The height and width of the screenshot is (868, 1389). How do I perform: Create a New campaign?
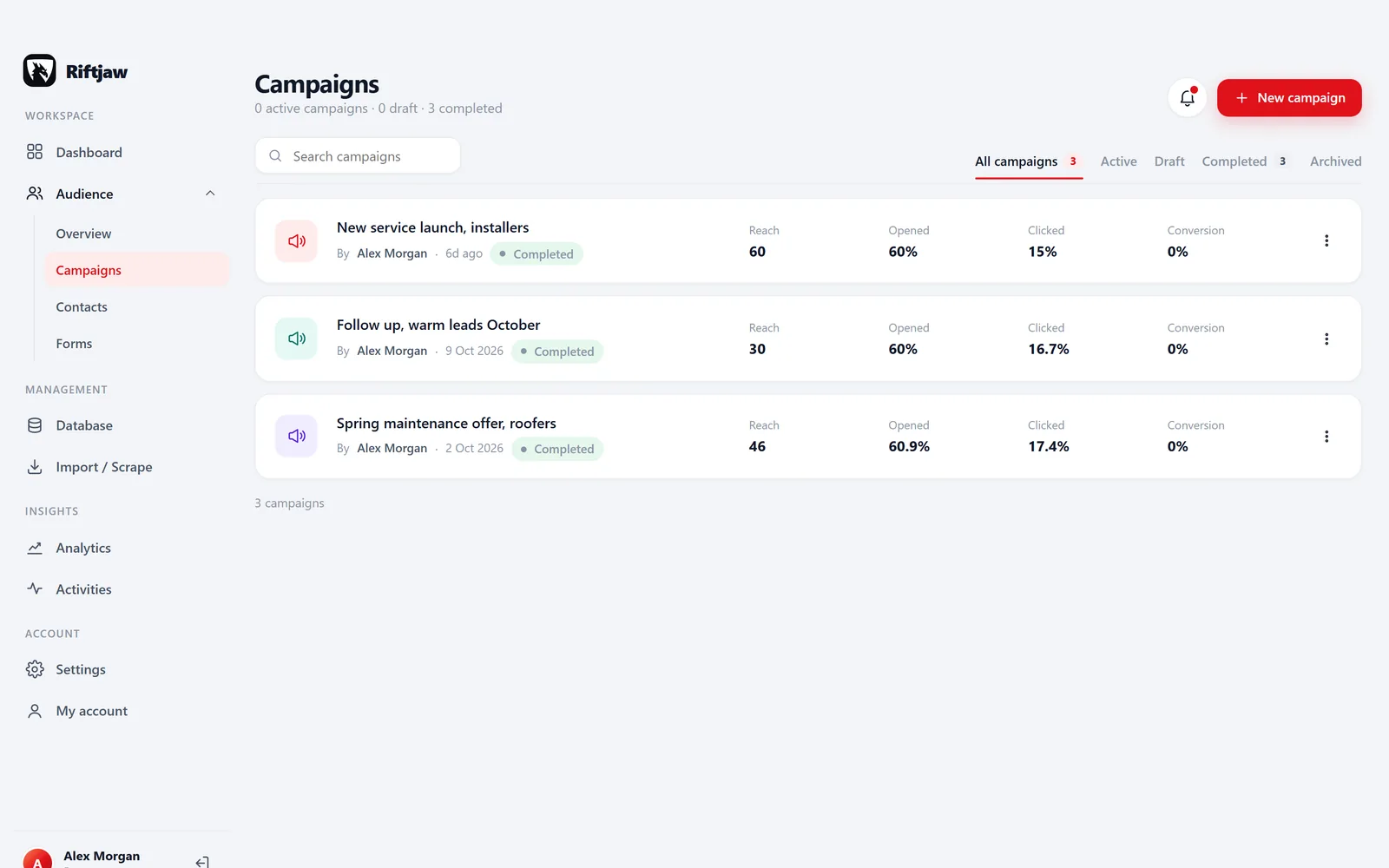click(x=1289, y=98)
